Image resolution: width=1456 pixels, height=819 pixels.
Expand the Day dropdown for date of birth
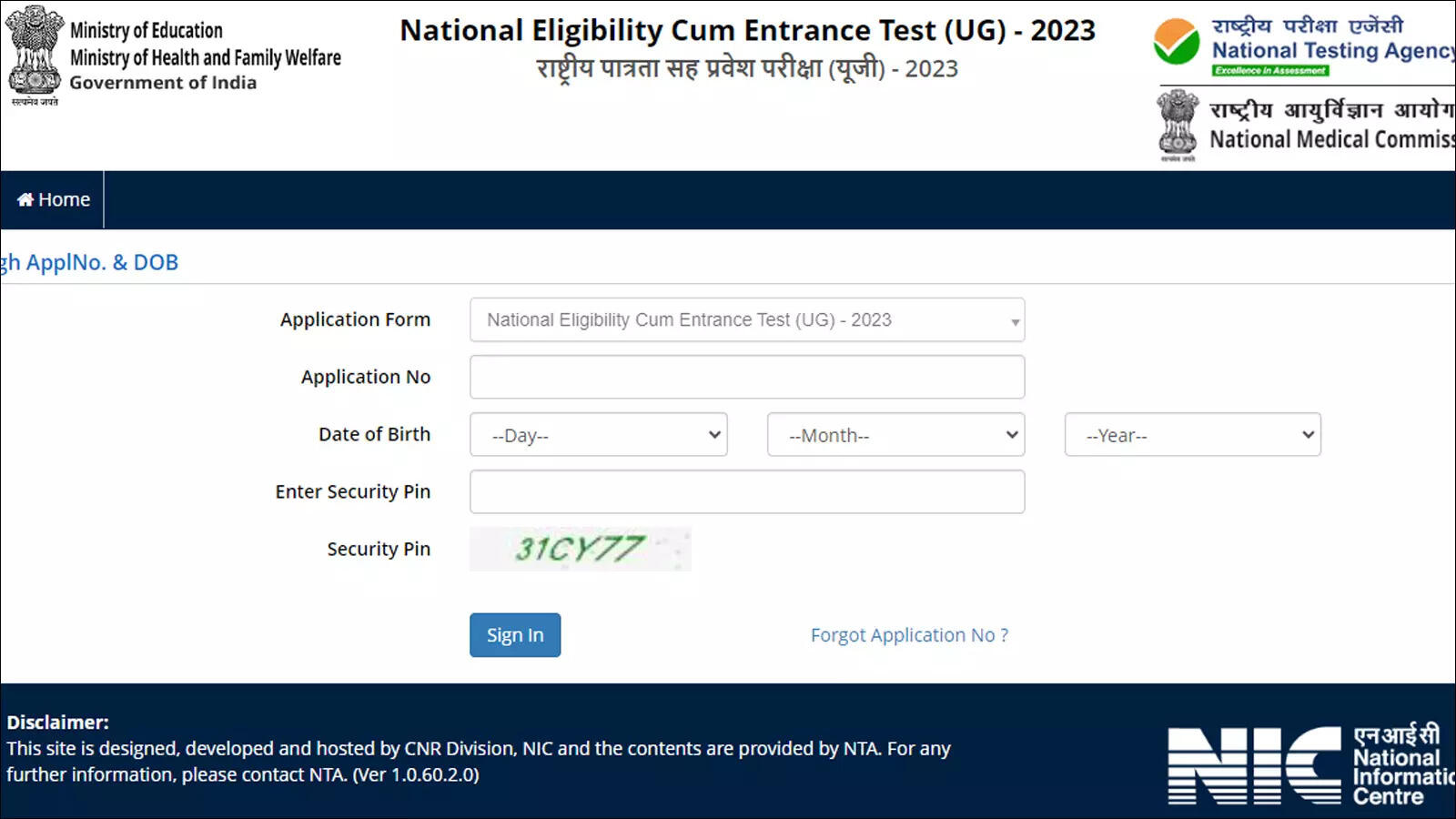coord(599,435)
